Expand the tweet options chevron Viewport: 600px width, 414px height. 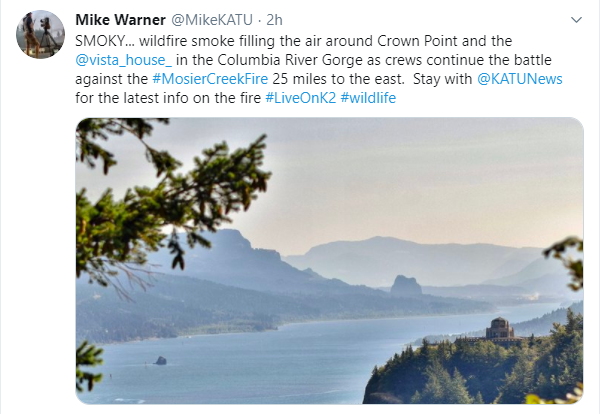coord(576,20)
